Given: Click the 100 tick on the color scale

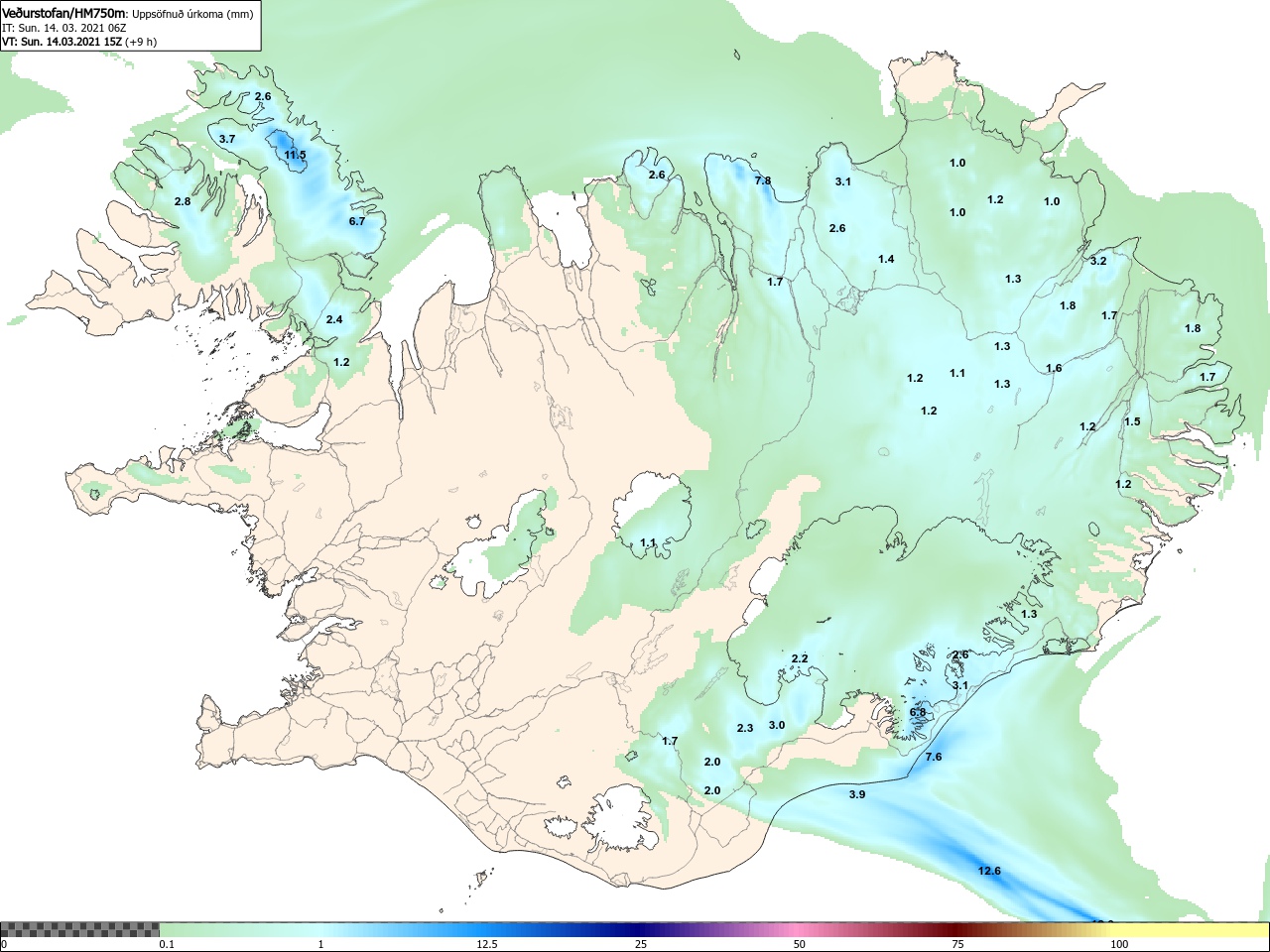Looking at the screenshot, I should tap(1119, 944).
